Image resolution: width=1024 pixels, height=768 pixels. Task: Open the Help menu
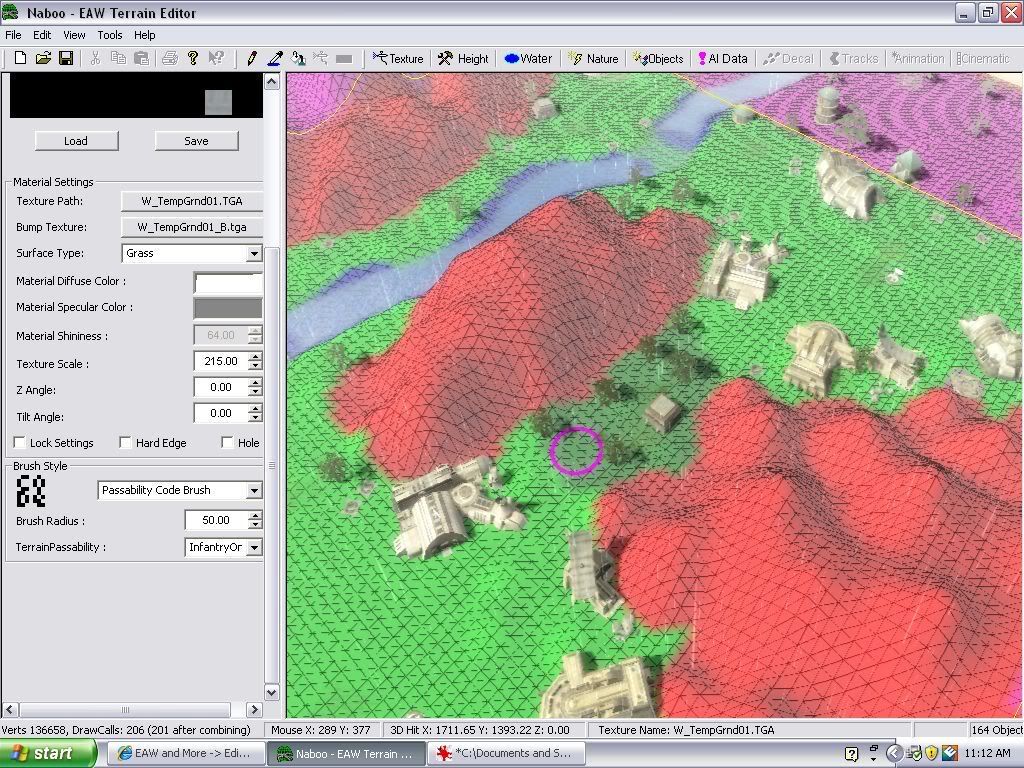tap(144, 35)
